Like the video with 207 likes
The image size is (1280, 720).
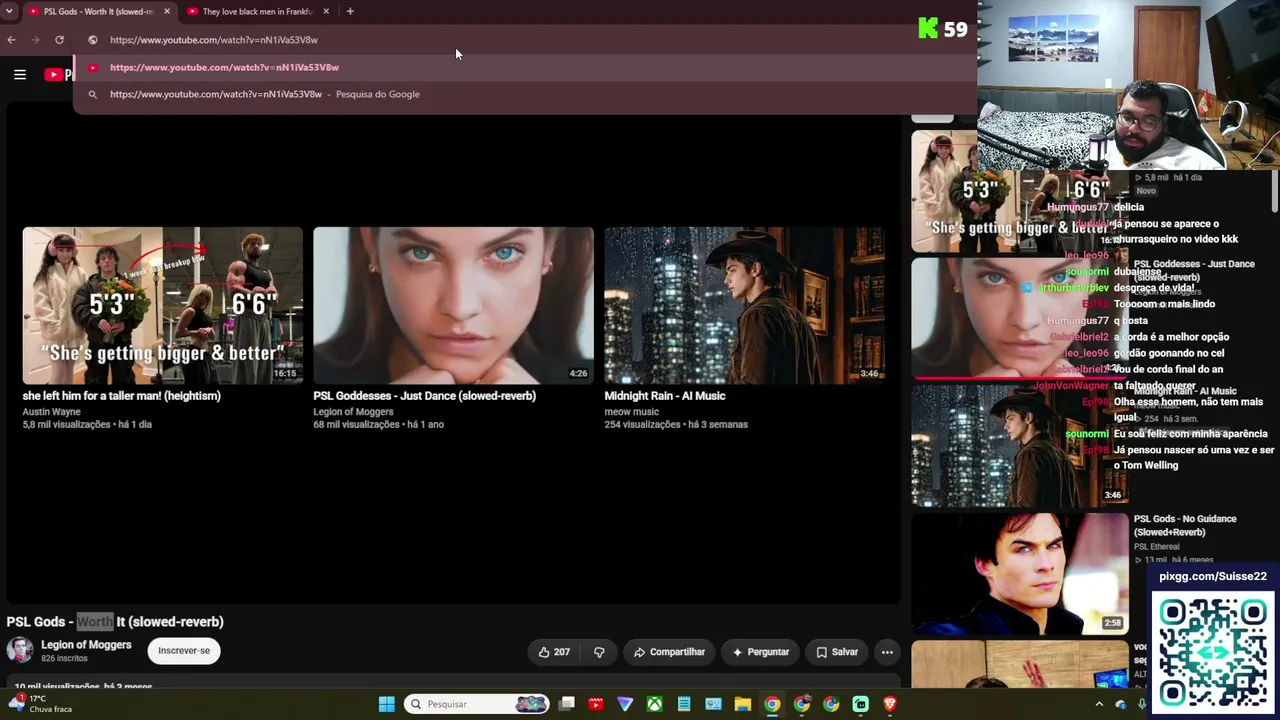click(554, 652)
